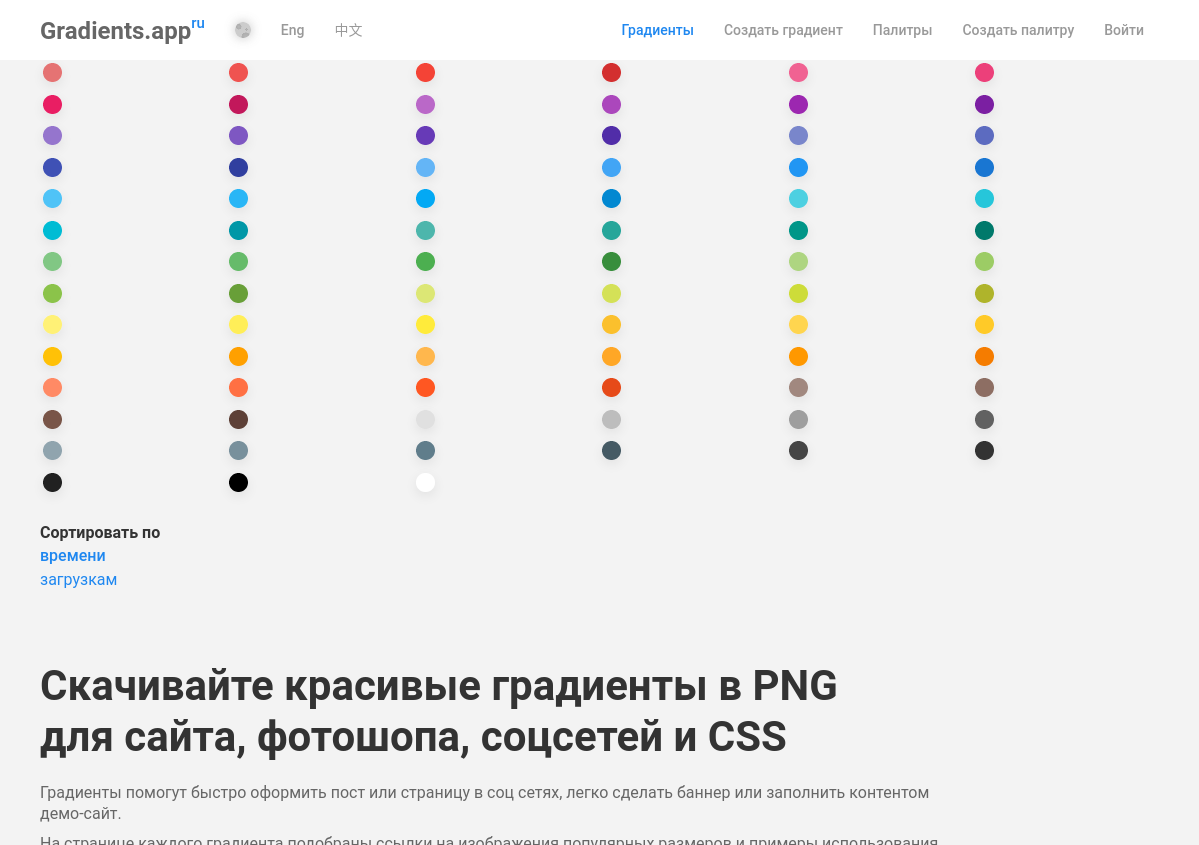1199x845 pixels.
Task: Pick the cyan swatch in sixth column
Action: pyautogui.click(x=985, y=199)
